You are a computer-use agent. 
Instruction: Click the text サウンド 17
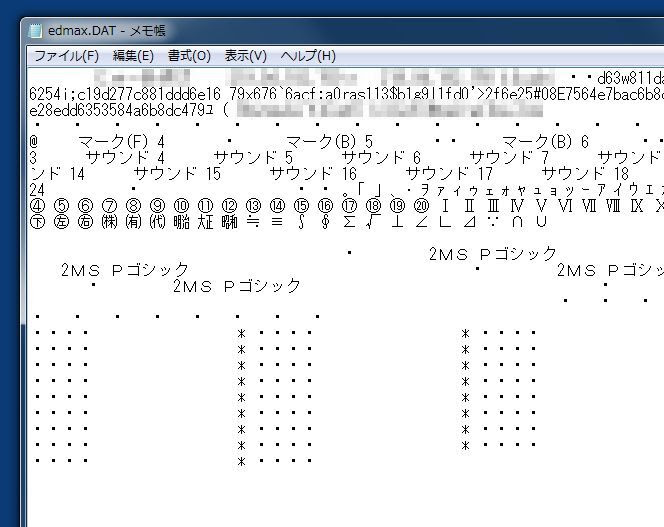click(x=449, y=174)
